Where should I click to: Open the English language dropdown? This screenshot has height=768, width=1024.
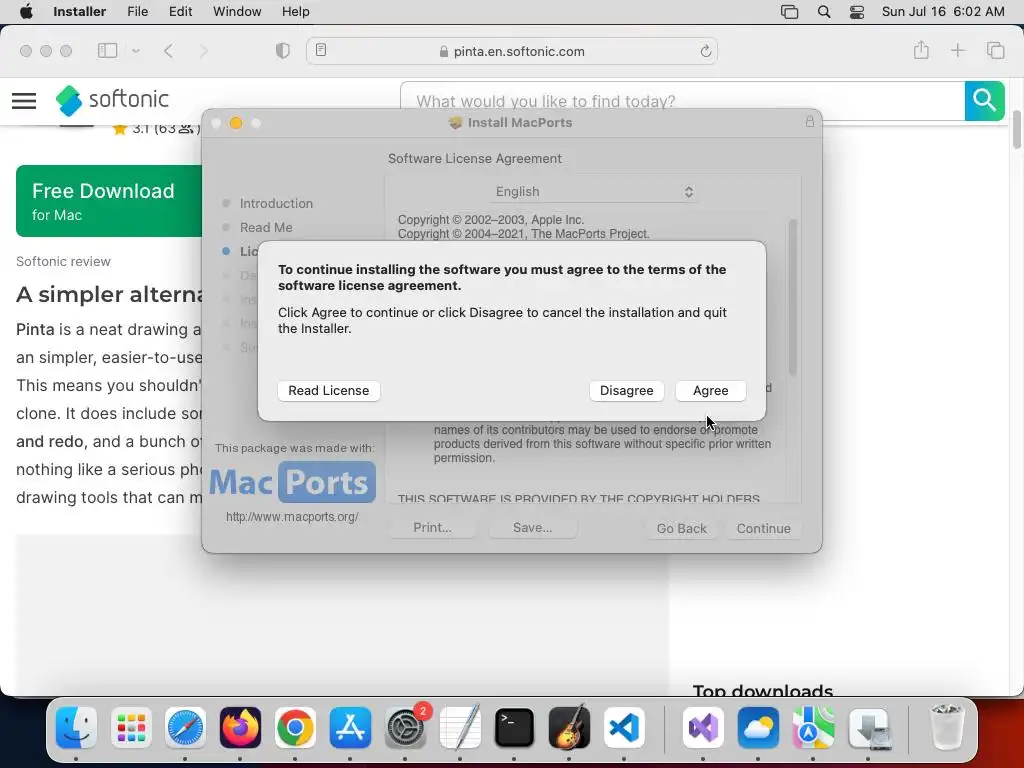tap(593, 191)
